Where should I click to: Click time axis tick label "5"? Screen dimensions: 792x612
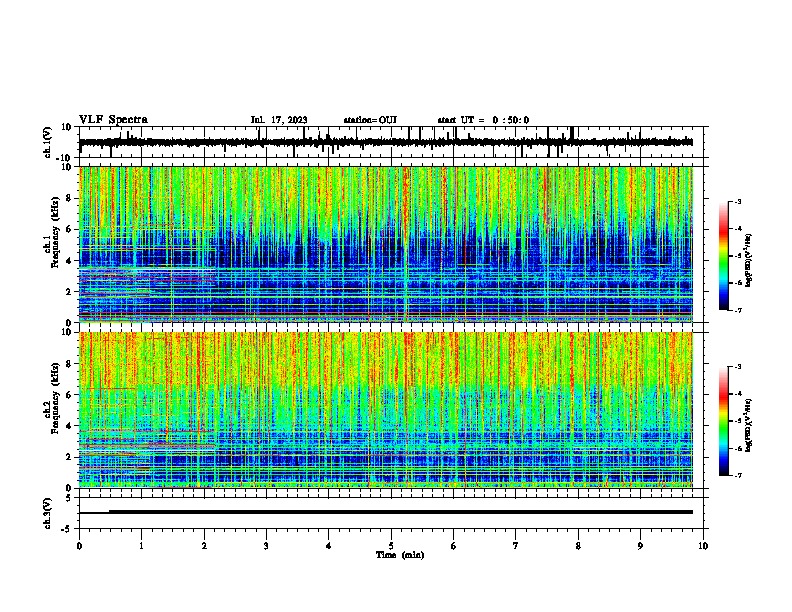391,546
